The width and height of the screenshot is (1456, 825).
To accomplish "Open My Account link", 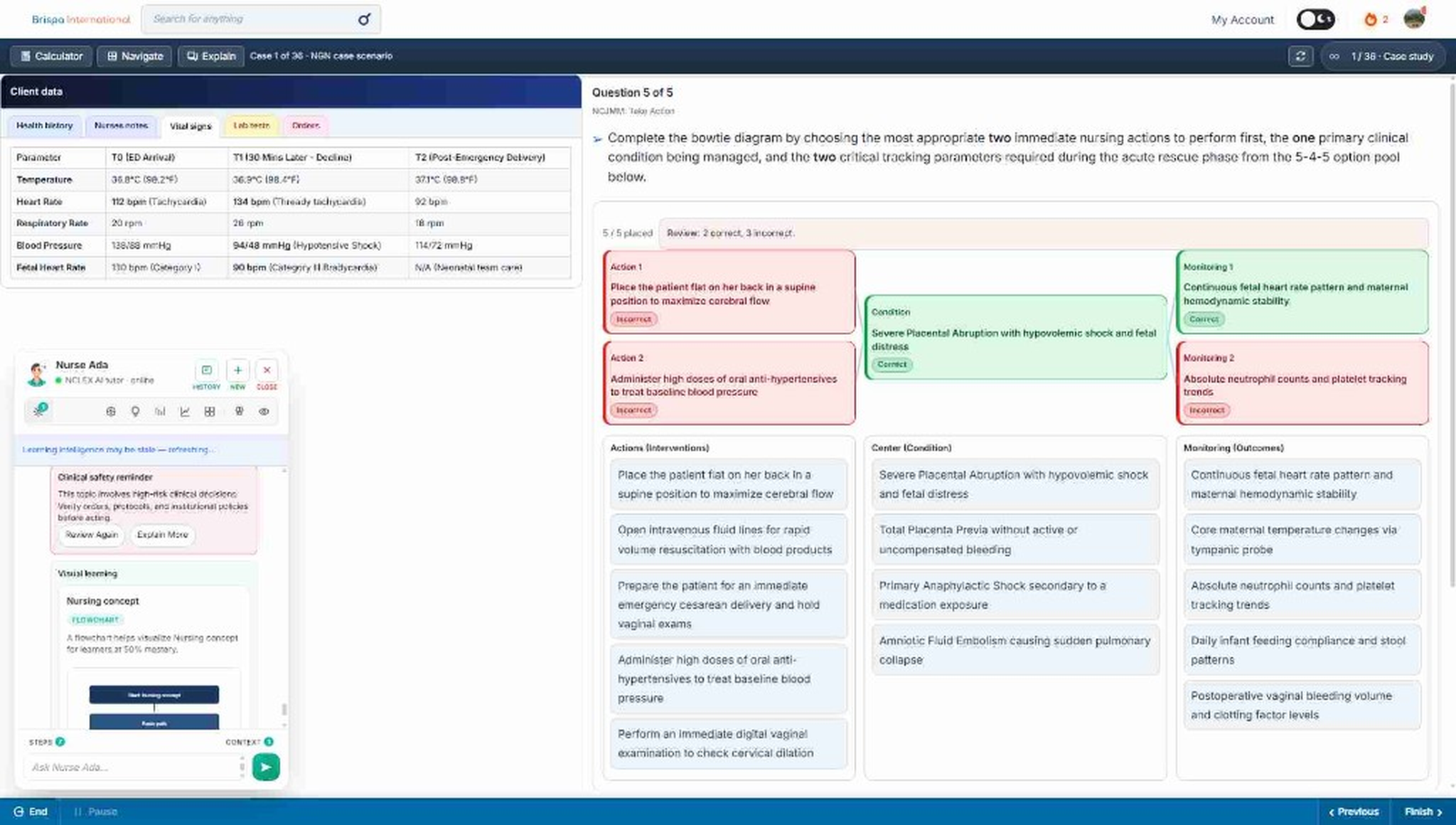I will coord(1242,20).
